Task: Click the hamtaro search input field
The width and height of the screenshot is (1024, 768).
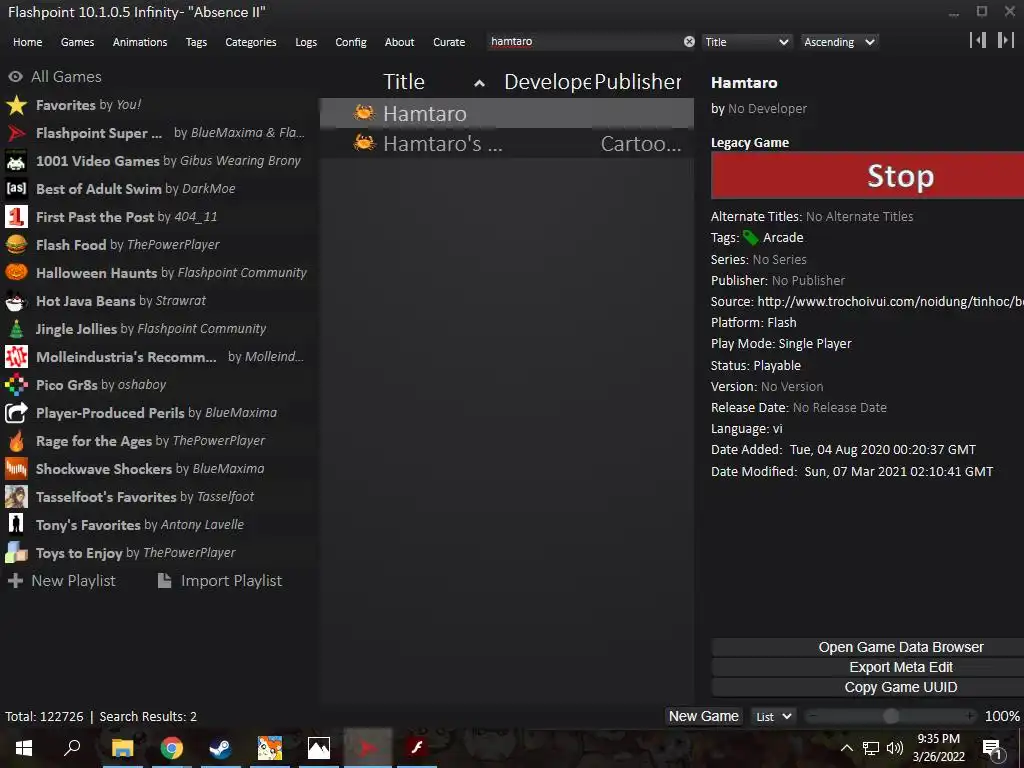Action: click(584, 42)
